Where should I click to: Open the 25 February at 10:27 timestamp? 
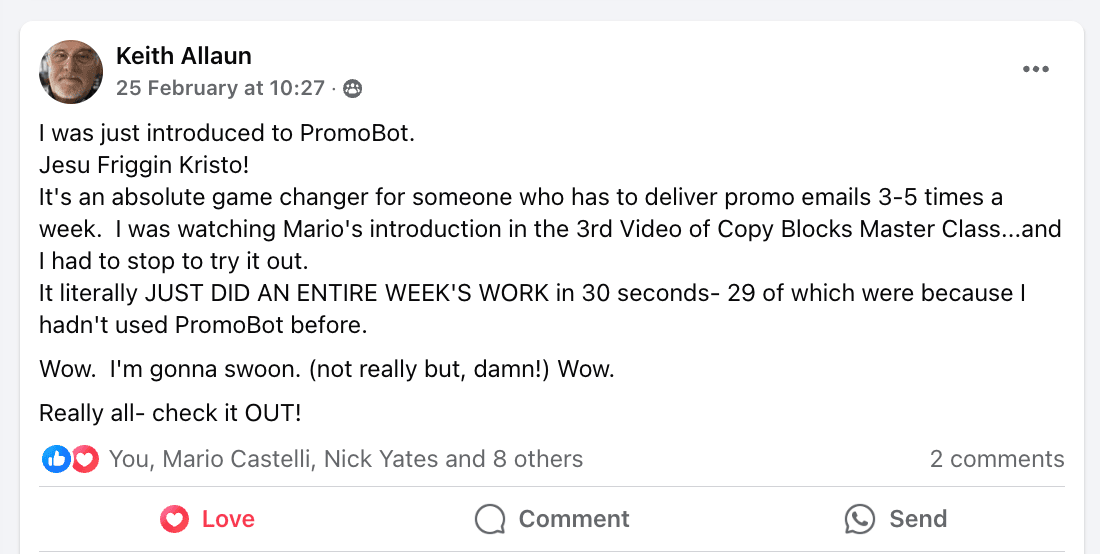(x=220, y=88)
